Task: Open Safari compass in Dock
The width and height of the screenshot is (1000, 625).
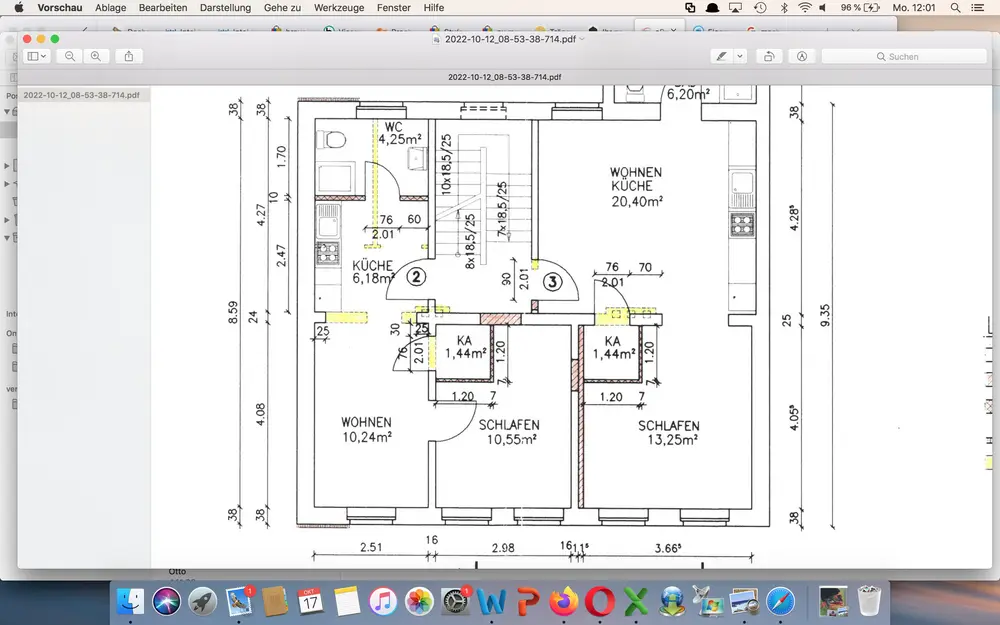Action: (780, 601)
